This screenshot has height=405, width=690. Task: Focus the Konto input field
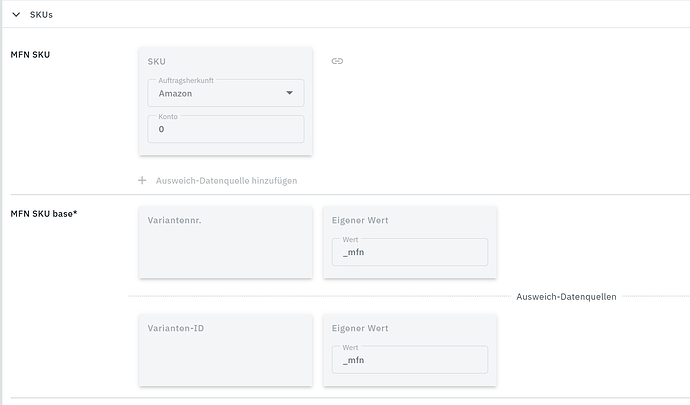coord(225,130)
